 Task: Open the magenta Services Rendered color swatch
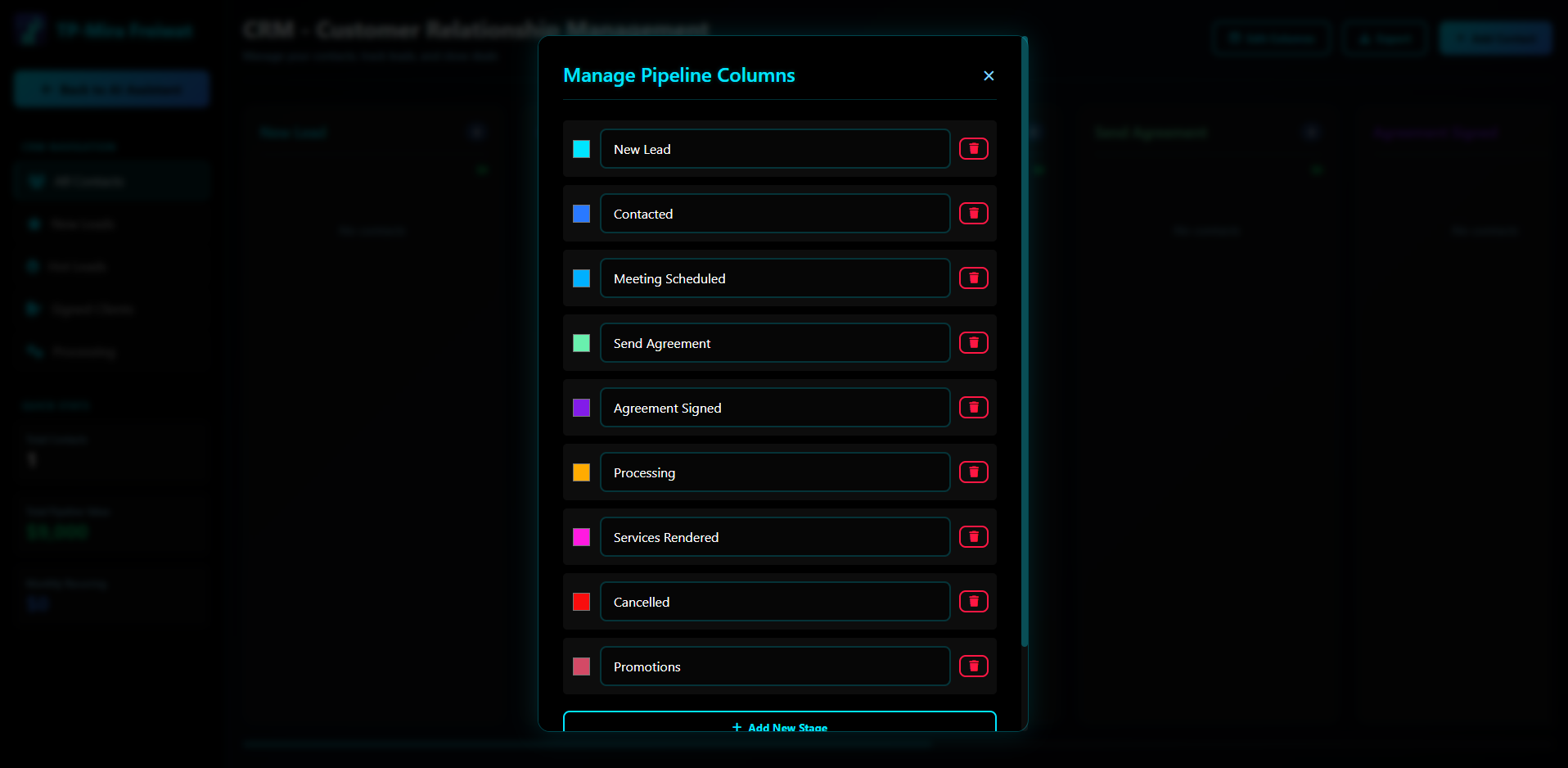pos(581,537)
